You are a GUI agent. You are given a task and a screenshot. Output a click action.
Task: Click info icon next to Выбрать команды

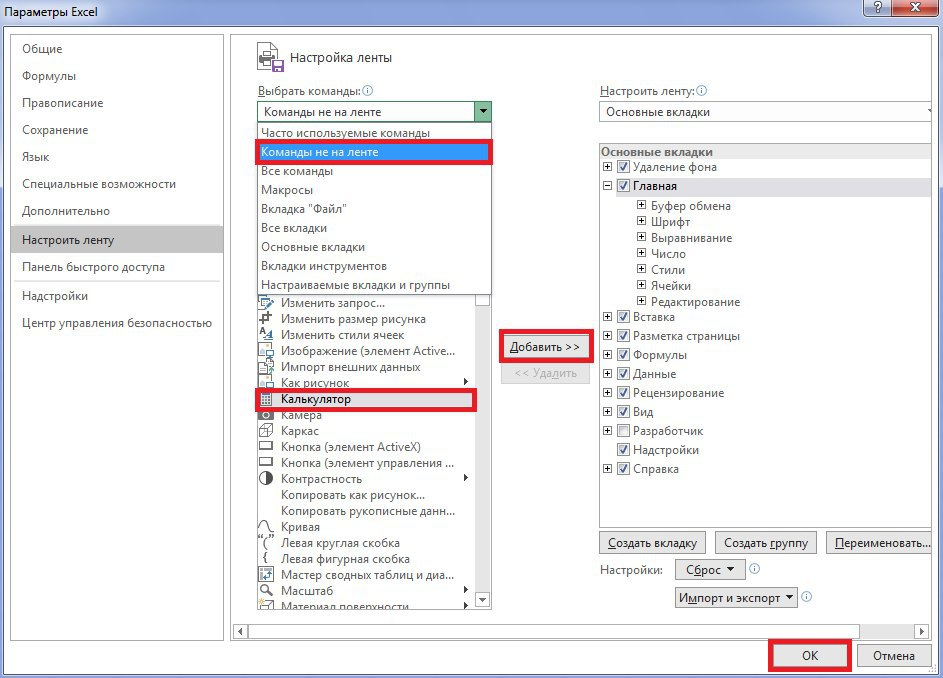pos(367,91)
